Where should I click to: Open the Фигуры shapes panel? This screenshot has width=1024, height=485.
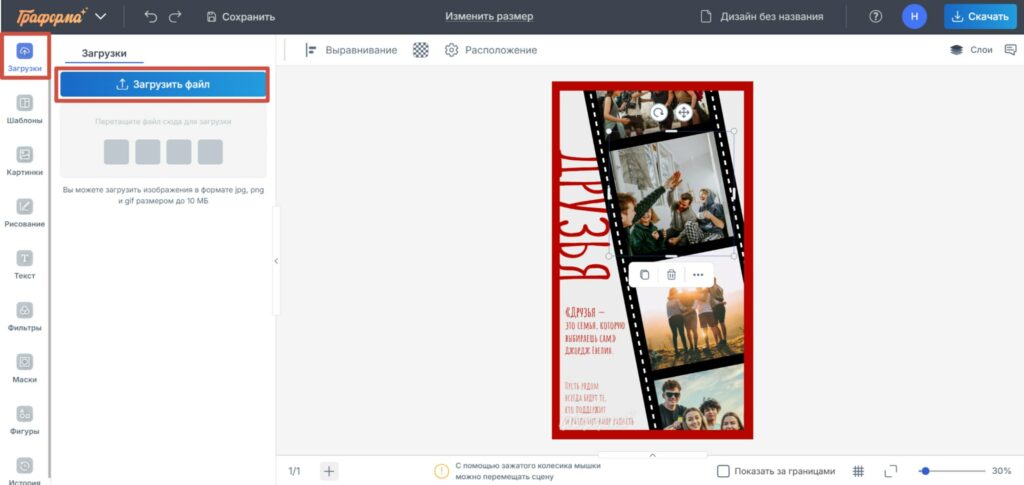pos(25,420)
